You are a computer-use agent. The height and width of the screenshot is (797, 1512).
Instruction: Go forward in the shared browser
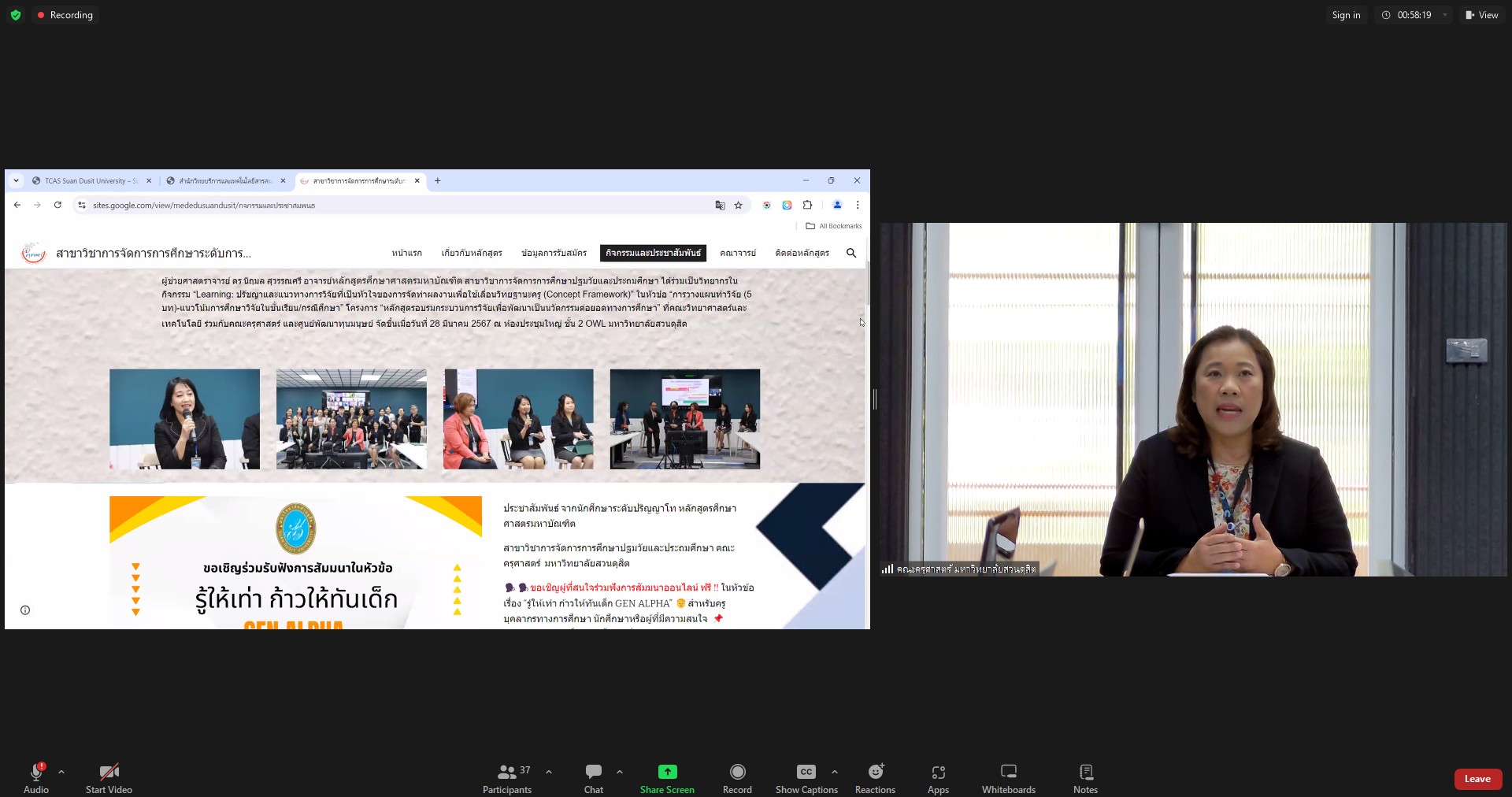[x=37, y=205]
